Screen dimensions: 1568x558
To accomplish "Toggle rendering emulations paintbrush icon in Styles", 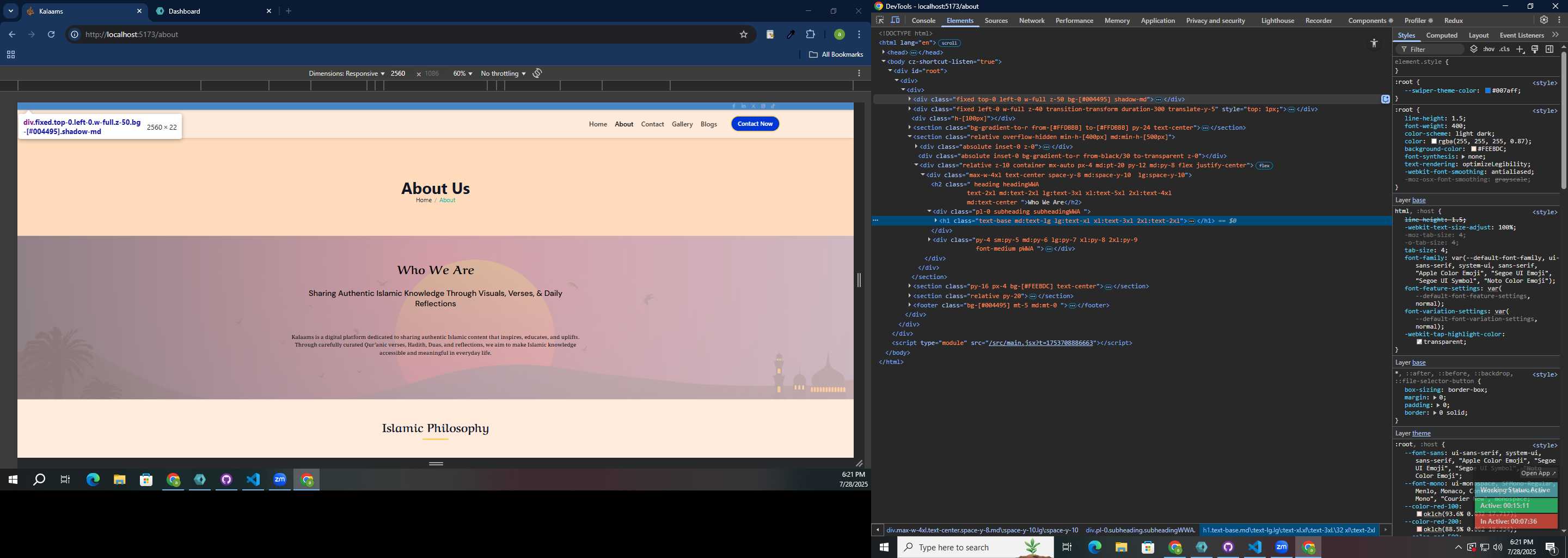I will 1535,50.
